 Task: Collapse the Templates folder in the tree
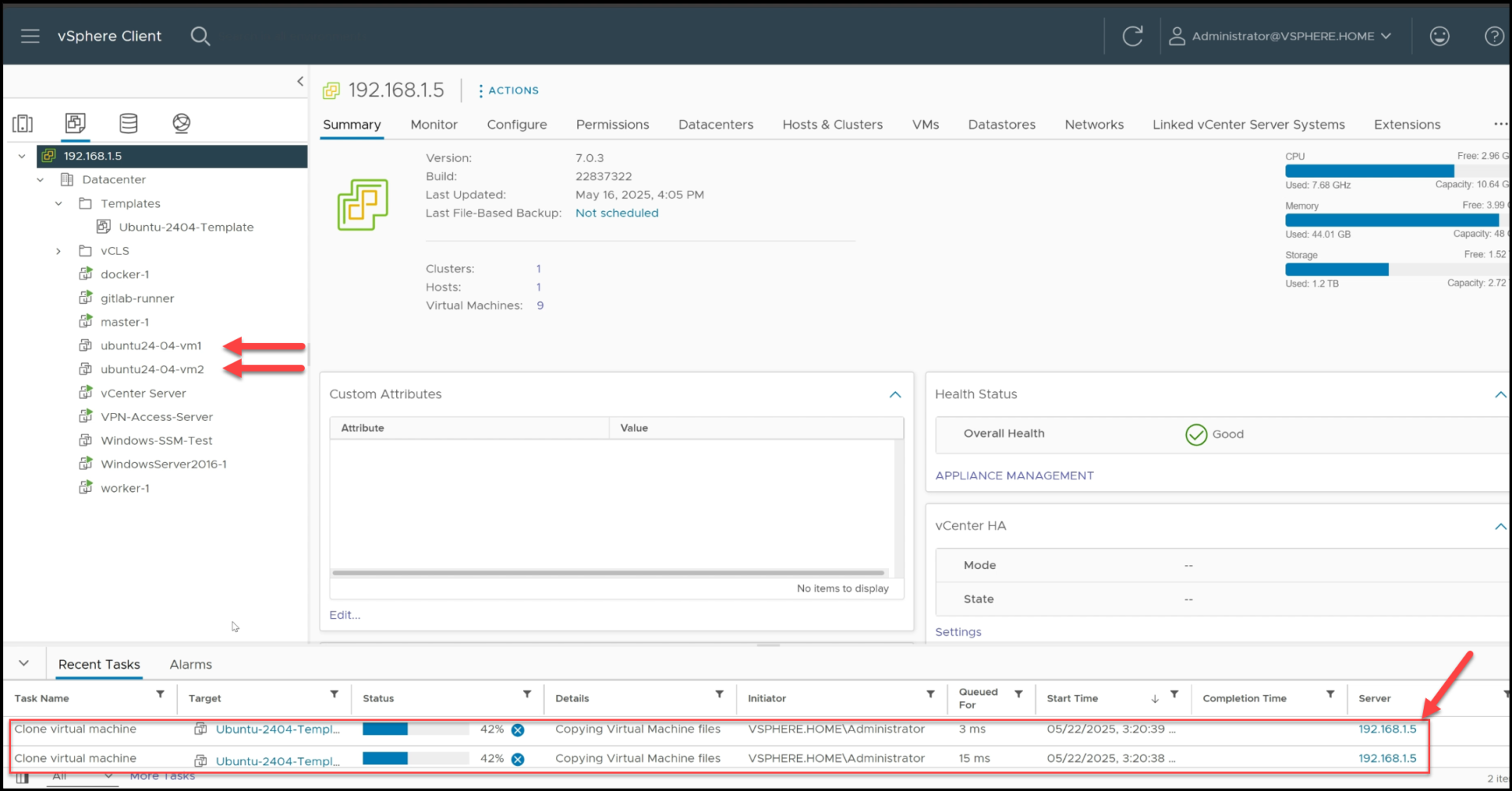click(58, 203)
